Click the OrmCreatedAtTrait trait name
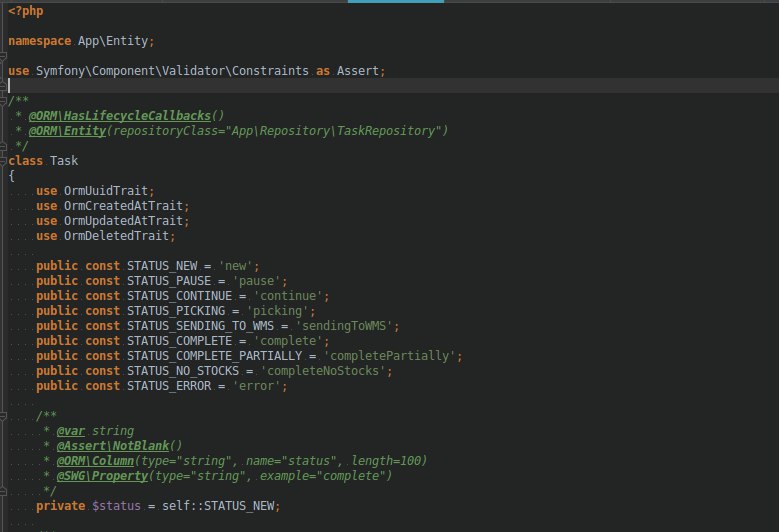 (x=123, y=206)
